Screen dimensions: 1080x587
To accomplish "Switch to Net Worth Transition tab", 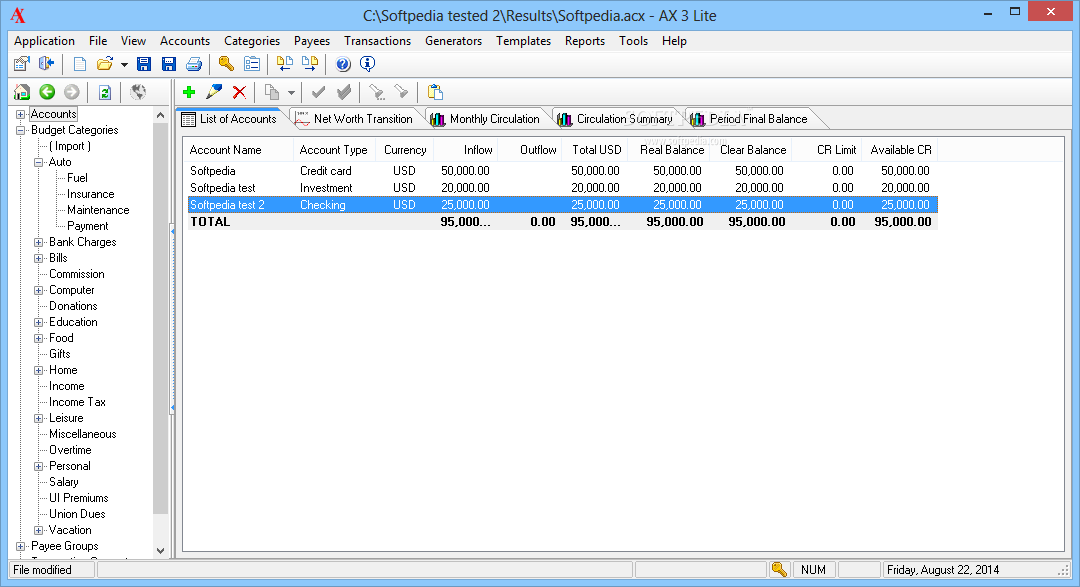I will [355, 119].
